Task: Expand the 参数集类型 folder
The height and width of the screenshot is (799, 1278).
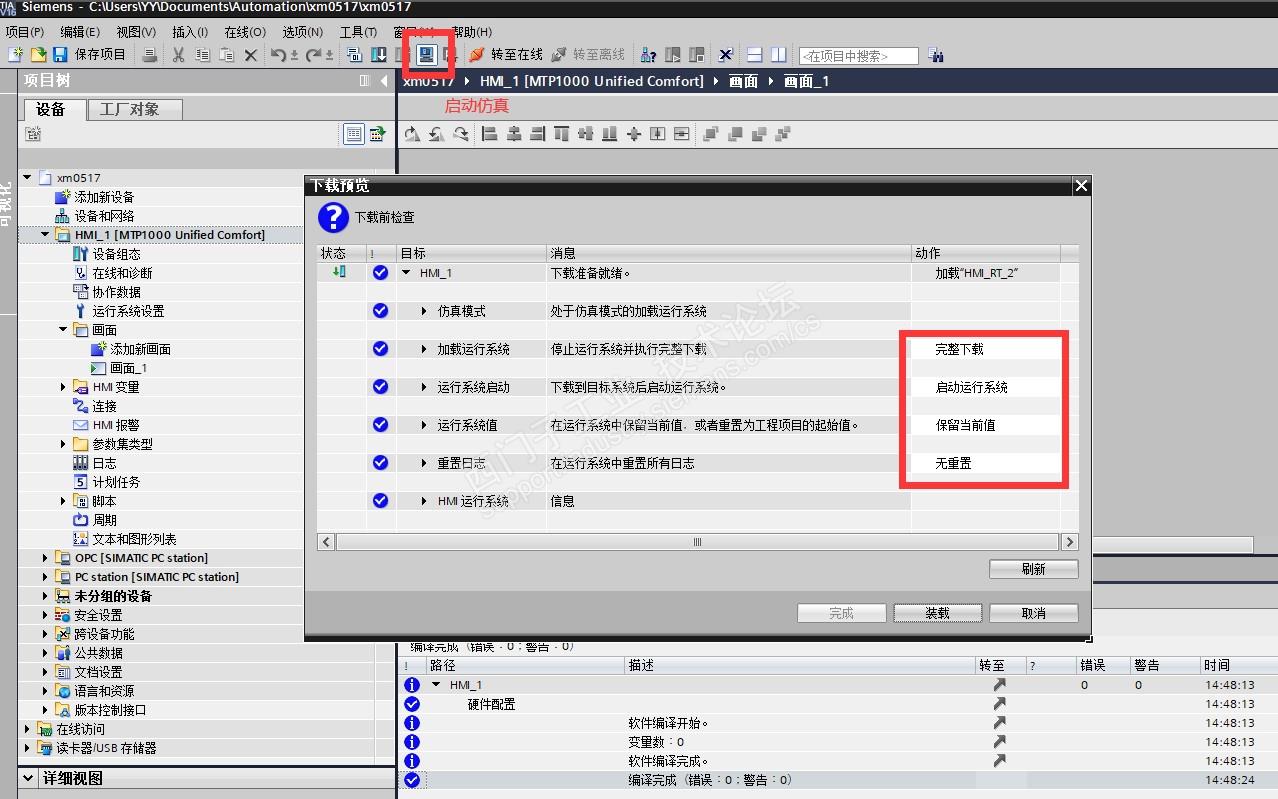Action: click(x=64, y=444)
